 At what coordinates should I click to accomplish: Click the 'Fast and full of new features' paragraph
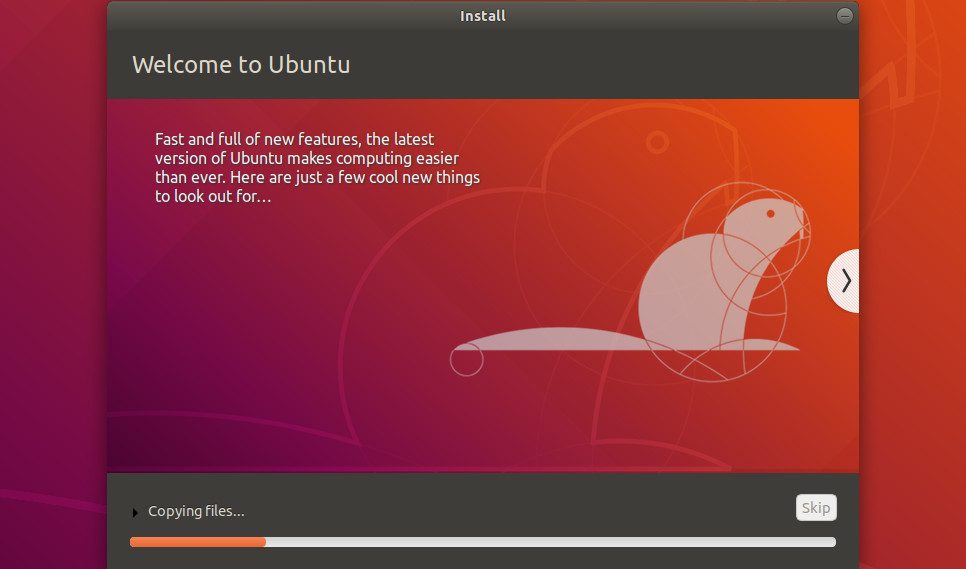point(317,167)
